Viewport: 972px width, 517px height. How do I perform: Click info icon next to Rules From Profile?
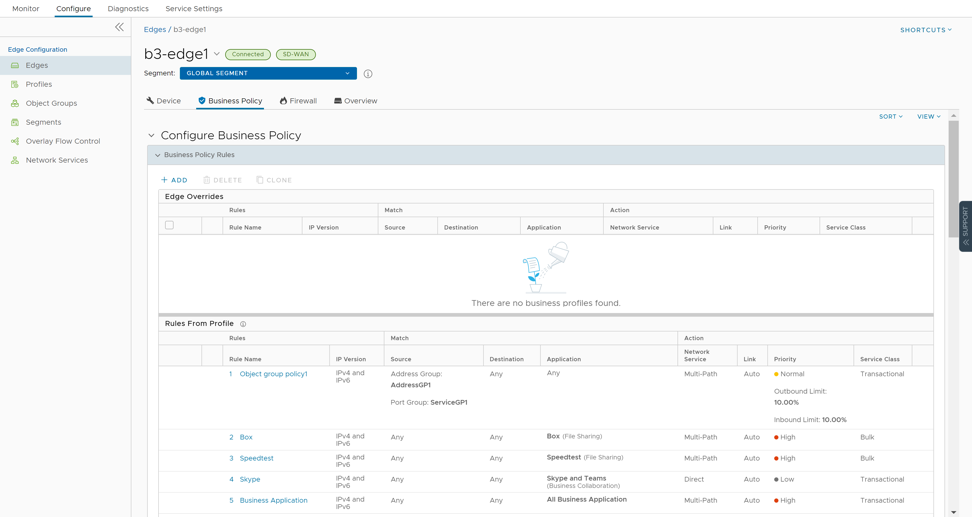(x=243, y=324)
